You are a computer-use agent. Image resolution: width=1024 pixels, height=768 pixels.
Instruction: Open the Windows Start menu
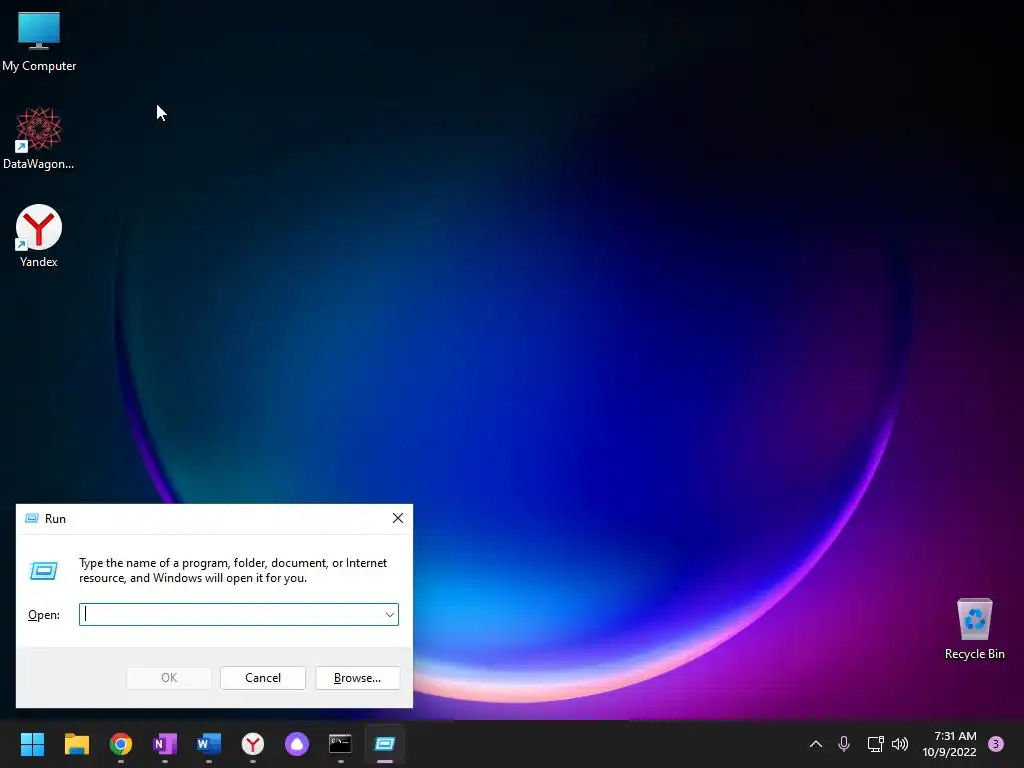32,744
